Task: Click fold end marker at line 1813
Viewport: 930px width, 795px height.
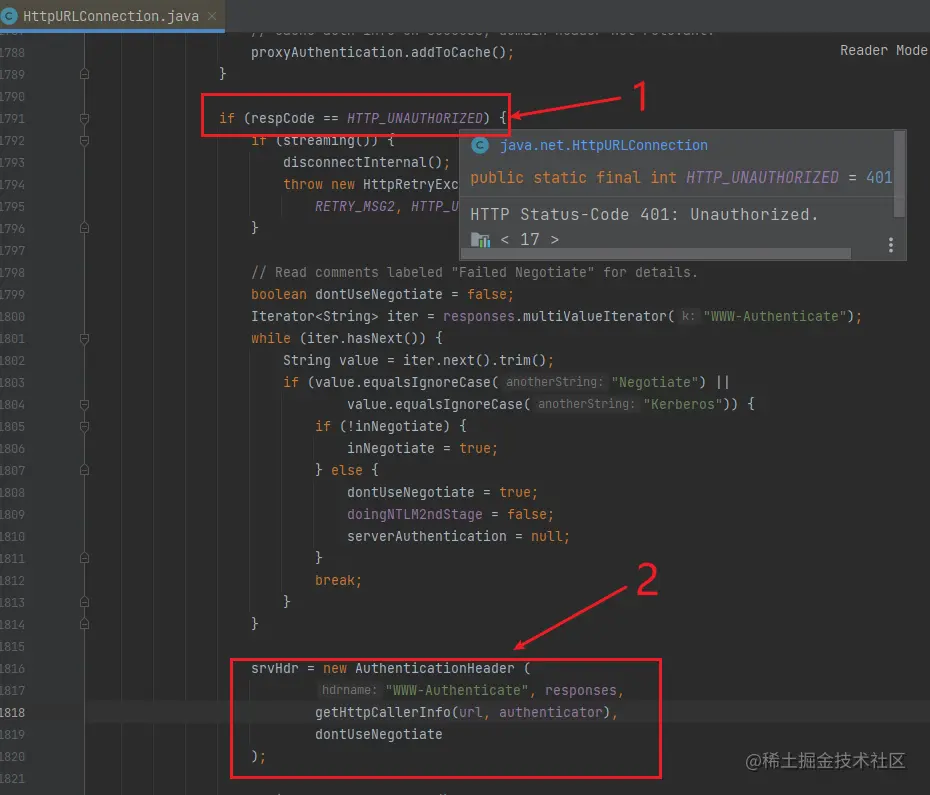Action: [x=84, y=602]
